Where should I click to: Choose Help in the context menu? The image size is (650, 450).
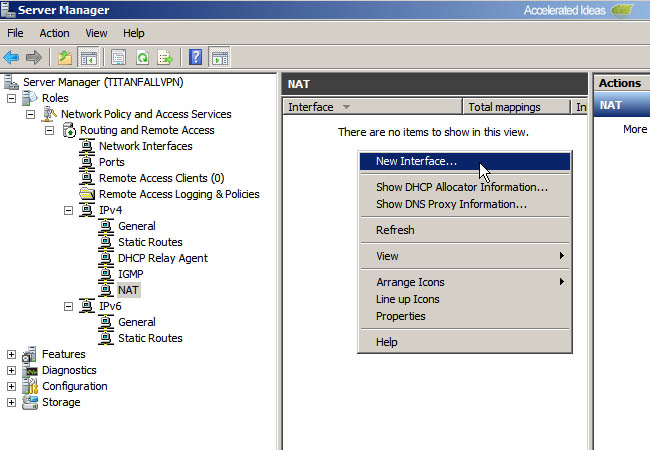(x=465, y=342)
